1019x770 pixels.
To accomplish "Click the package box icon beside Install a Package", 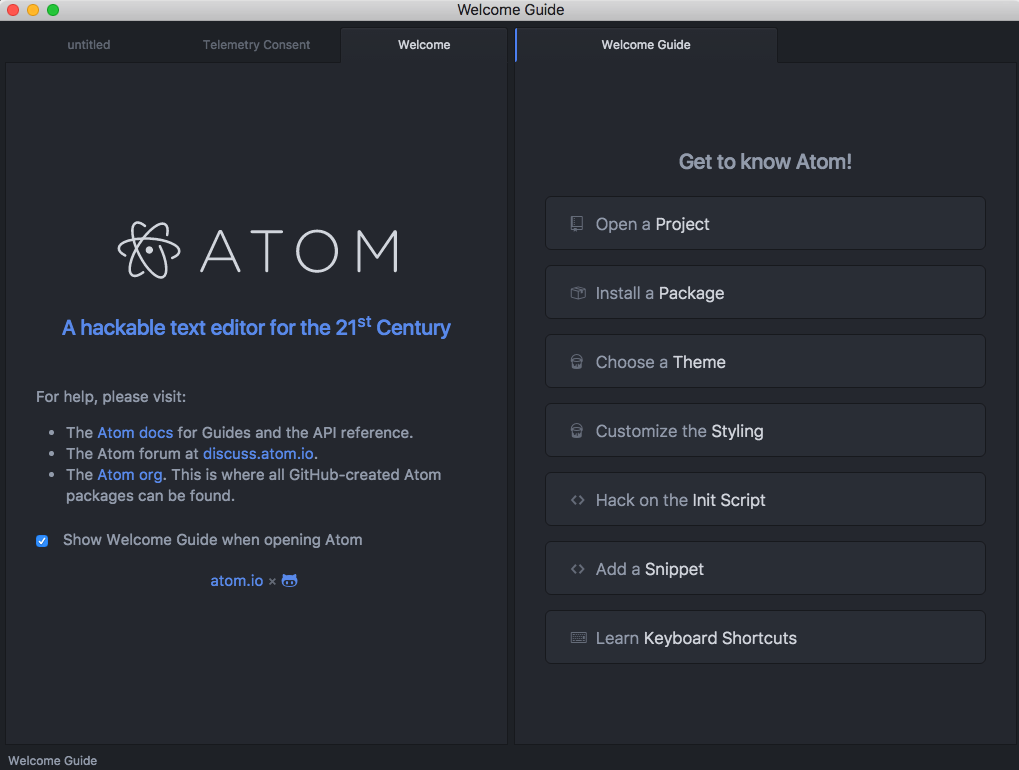I will (x=577, y=293).
